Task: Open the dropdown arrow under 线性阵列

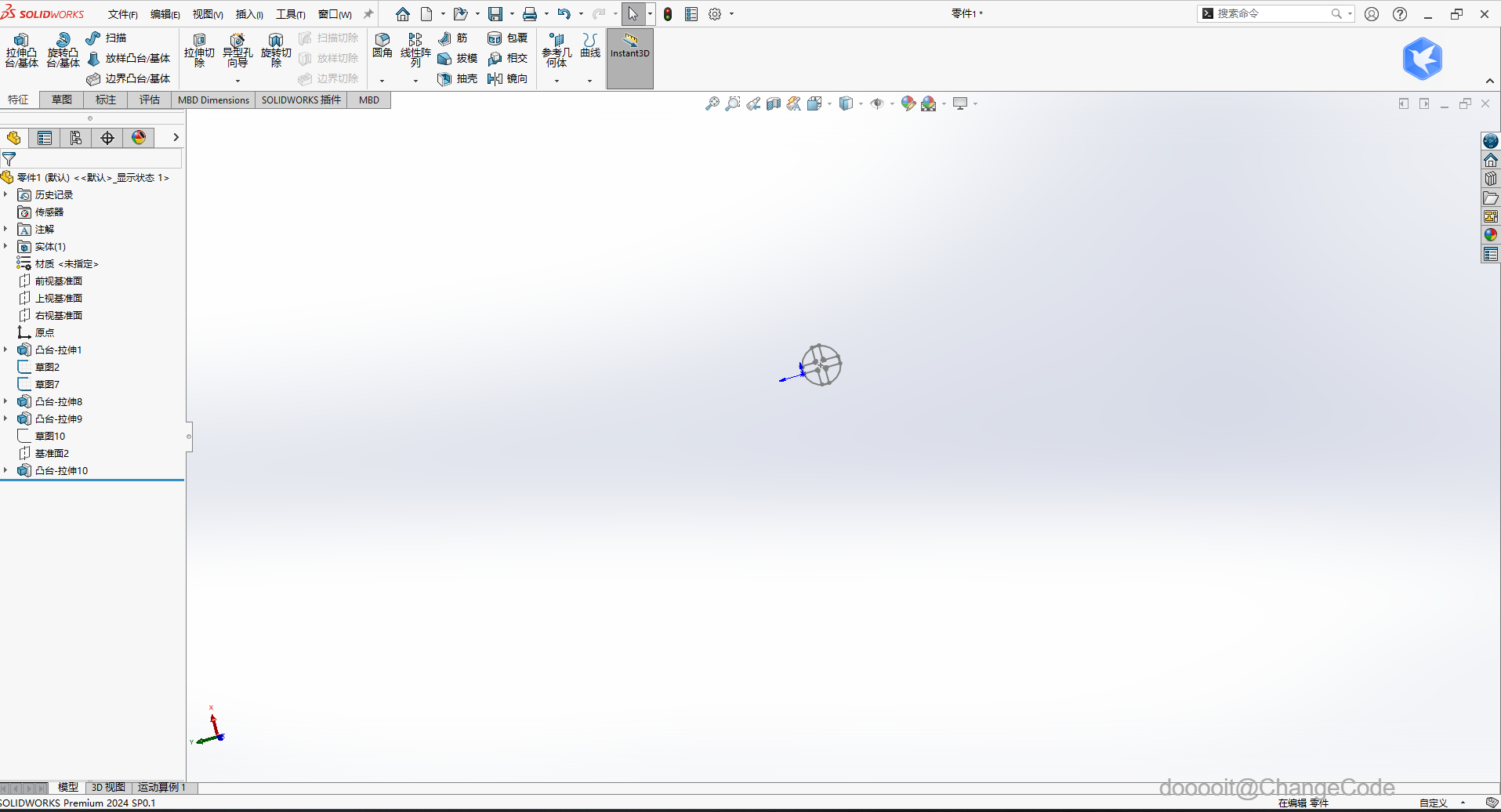Action: [x=415, y=81]
